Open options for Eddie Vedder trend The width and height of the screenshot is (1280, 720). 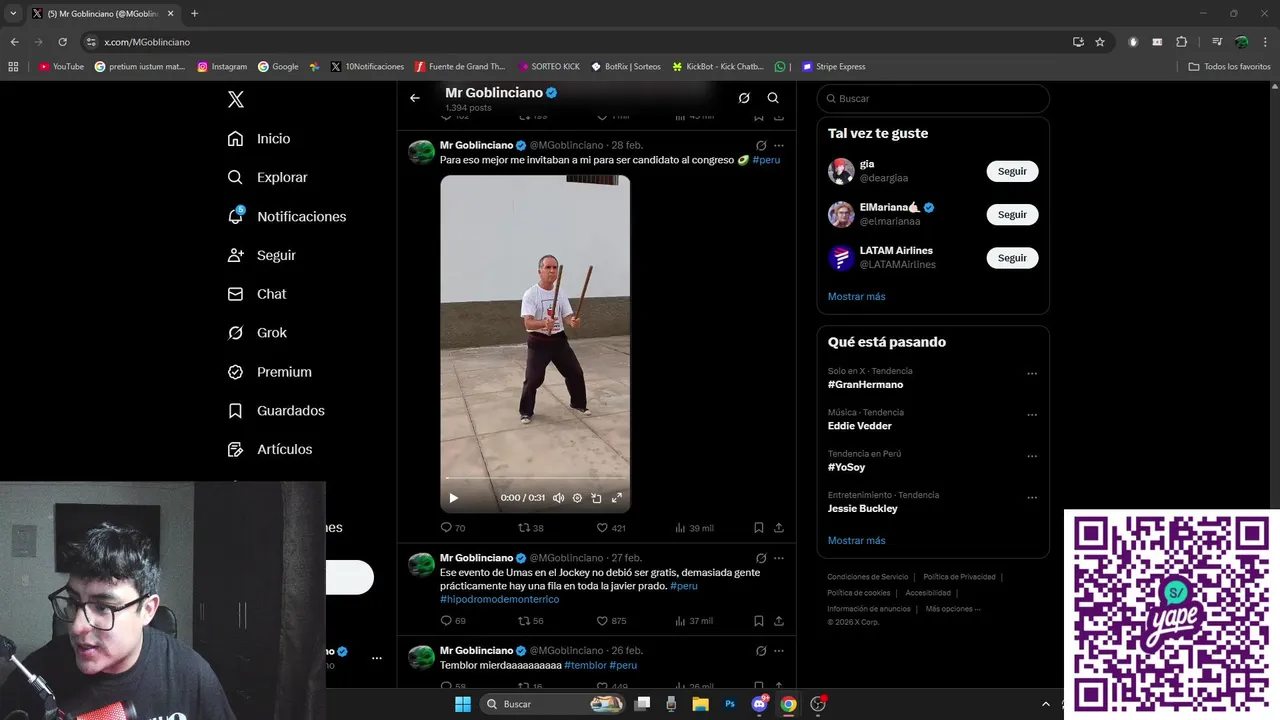tap(1032, 415)
